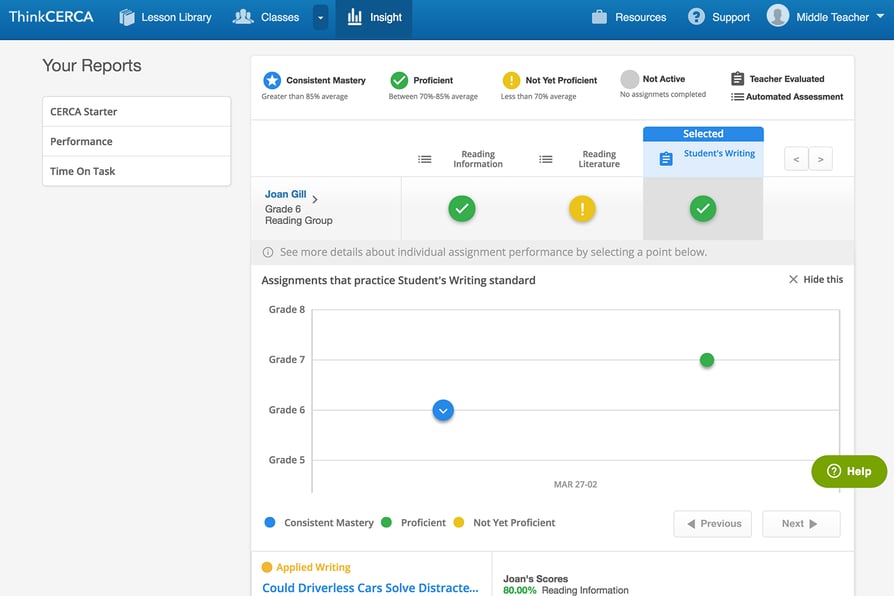The width and height of the screenshot is (894, 596).
Task: Click the Reading Literature list icon
Action: pyautogui.click(x=546, y=159)
